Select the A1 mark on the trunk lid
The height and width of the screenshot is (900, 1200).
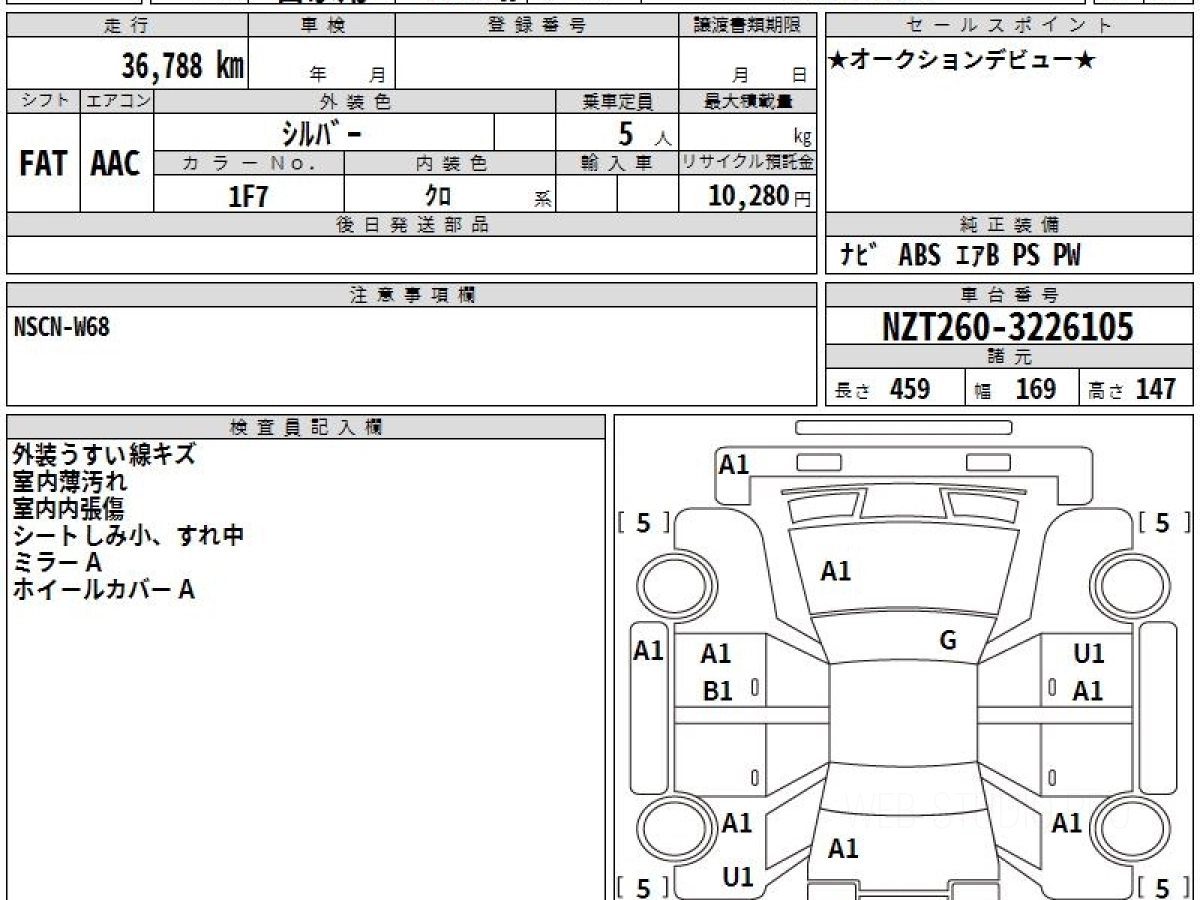click(843, 849)
